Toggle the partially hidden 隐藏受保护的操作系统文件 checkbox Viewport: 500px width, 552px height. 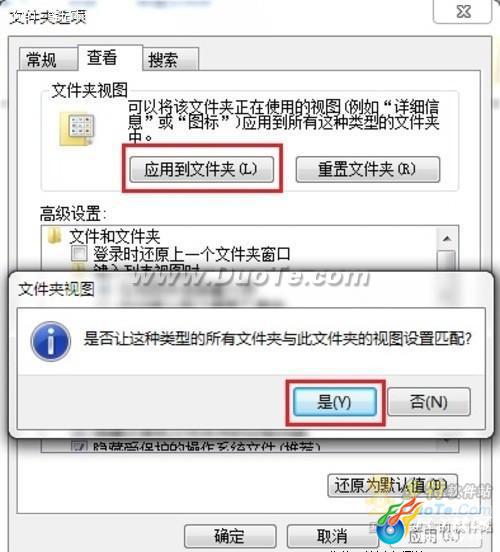(79, 446)
